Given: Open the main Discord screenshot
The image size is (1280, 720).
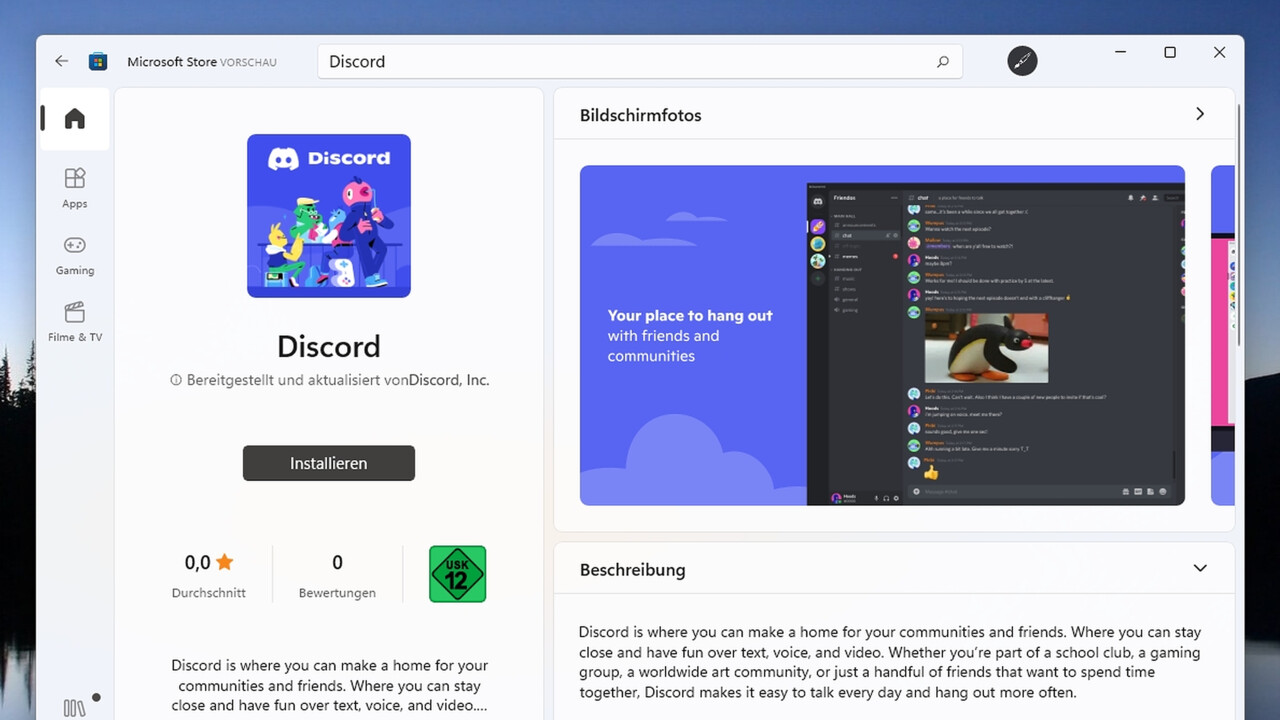Looking at the screenshot, I should coord(882,335).
